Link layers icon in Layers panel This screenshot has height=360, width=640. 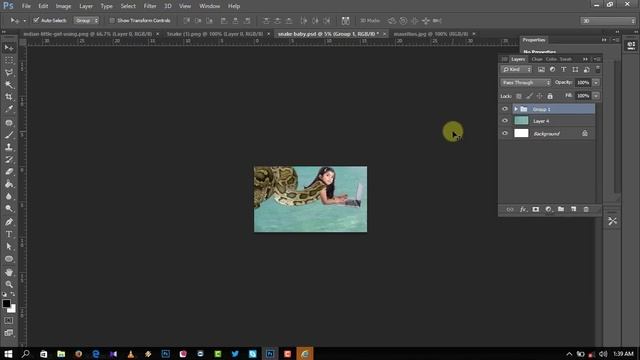510,209
